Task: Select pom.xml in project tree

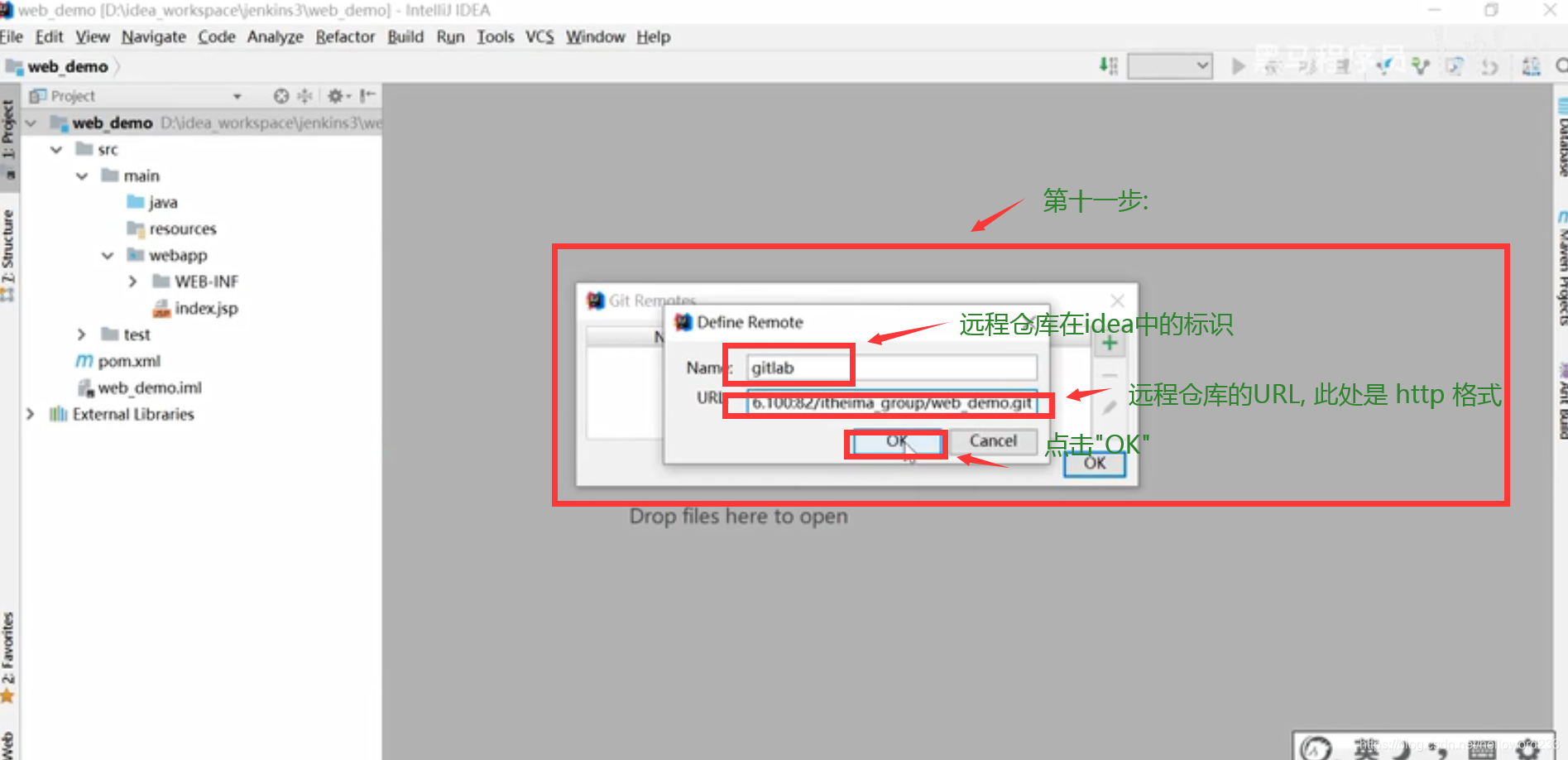Action: click(118, 362)
